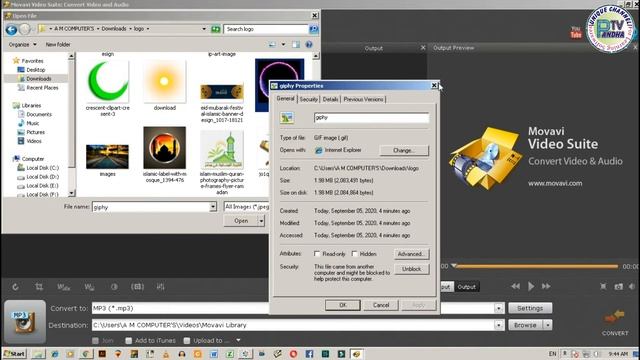Select the Output tab below the preview

pos(467,287)
